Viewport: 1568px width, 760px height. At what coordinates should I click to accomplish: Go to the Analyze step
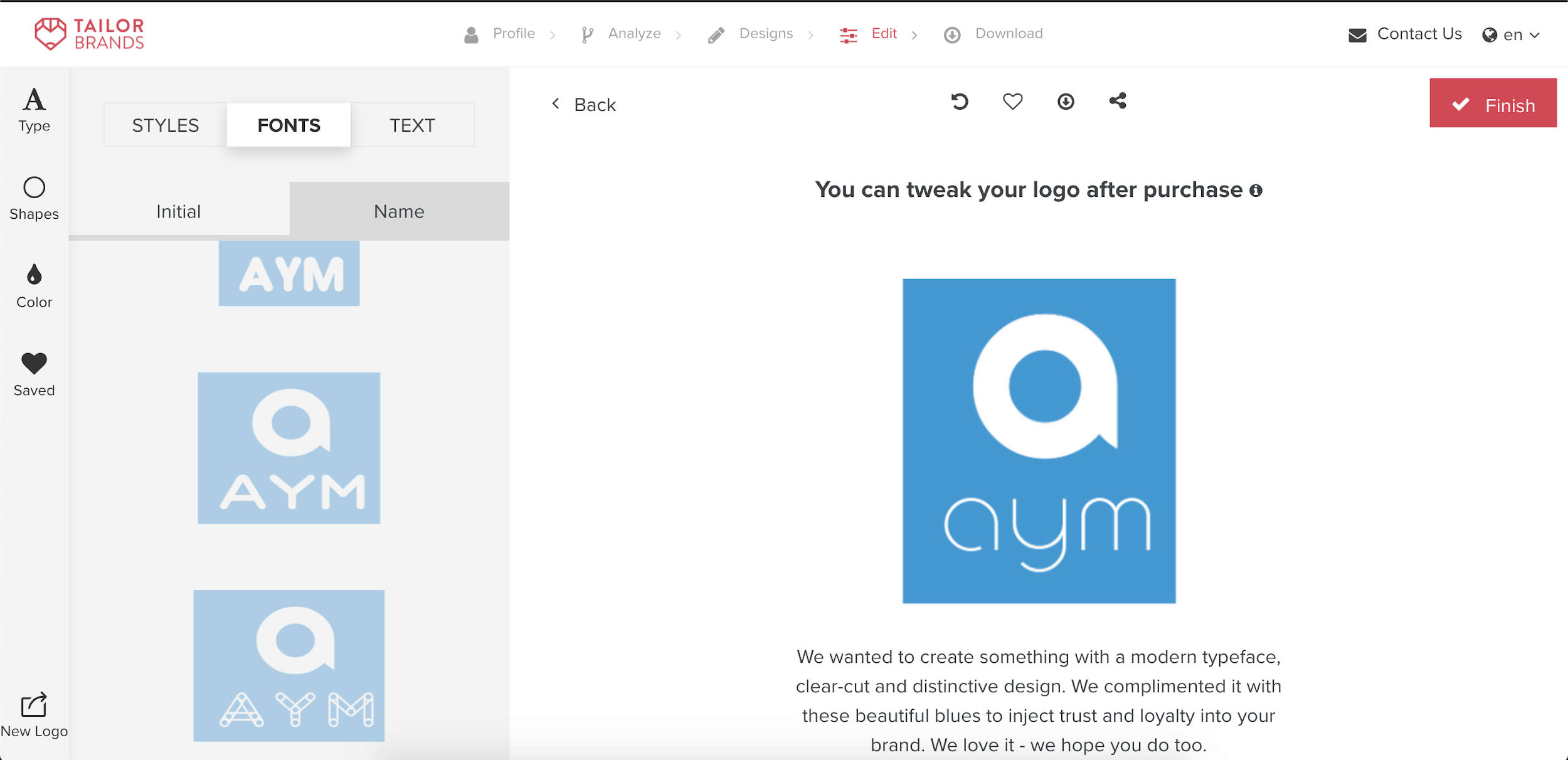click(634, 33)
